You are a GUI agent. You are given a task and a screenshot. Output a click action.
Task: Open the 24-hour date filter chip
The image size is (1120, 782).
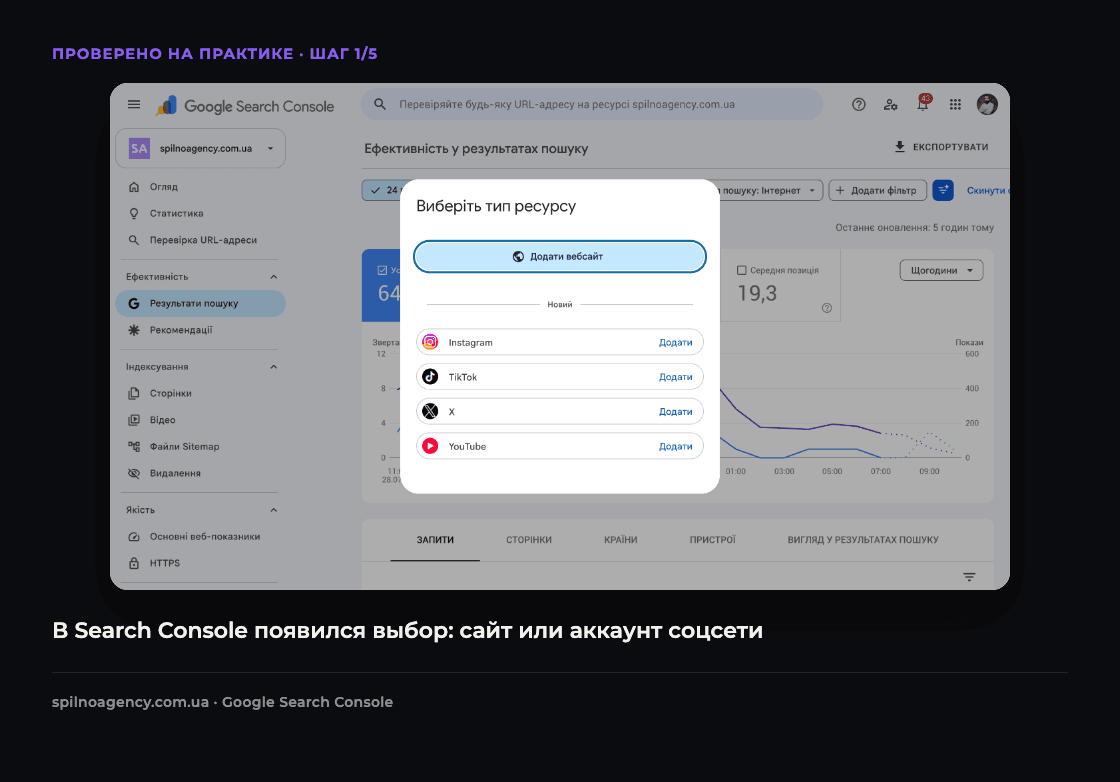pyautogui.click(x=381, y=190)
